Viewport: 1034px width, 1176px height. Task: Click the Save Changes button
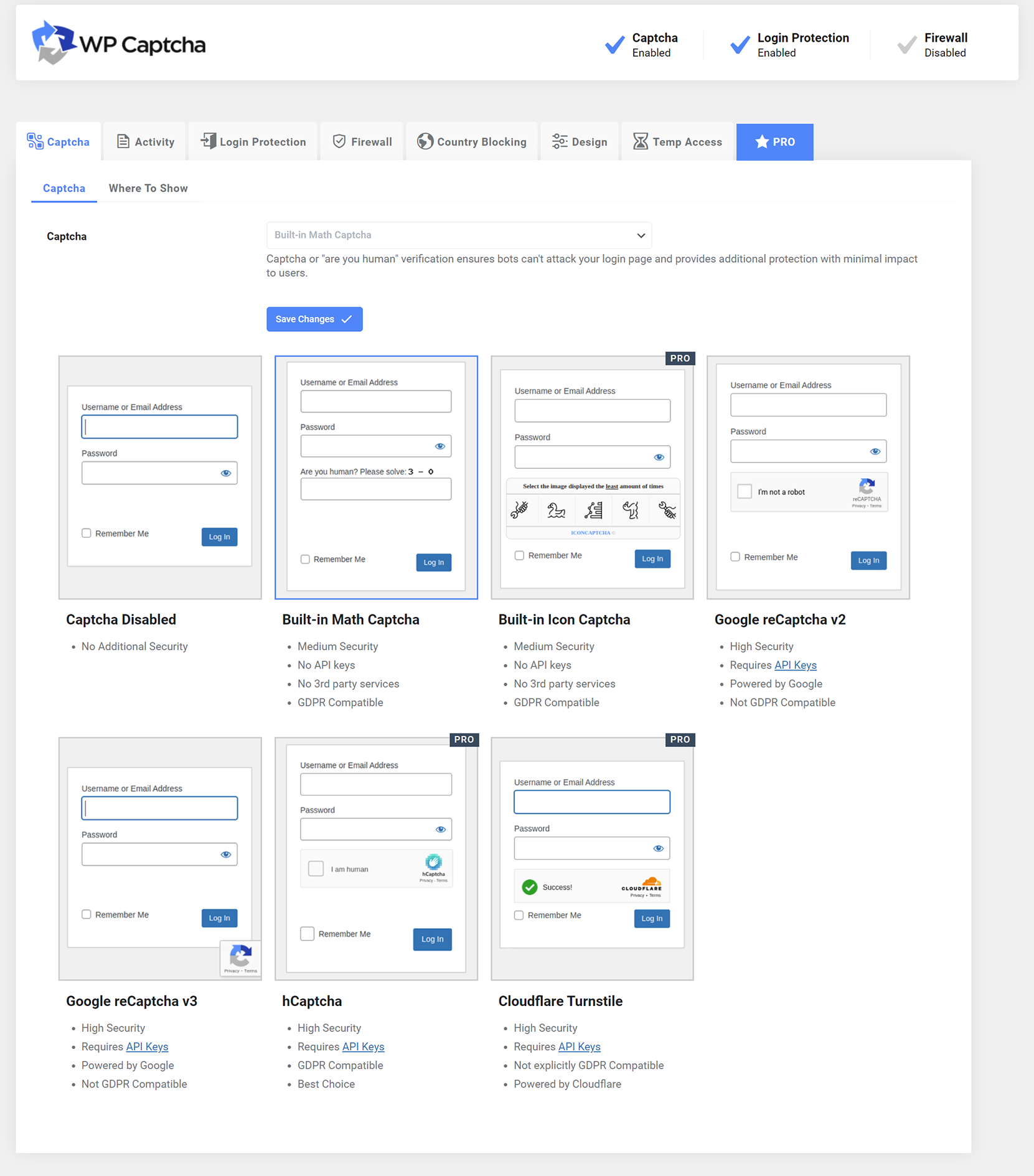pyautogui.click(x=314, y=319)
